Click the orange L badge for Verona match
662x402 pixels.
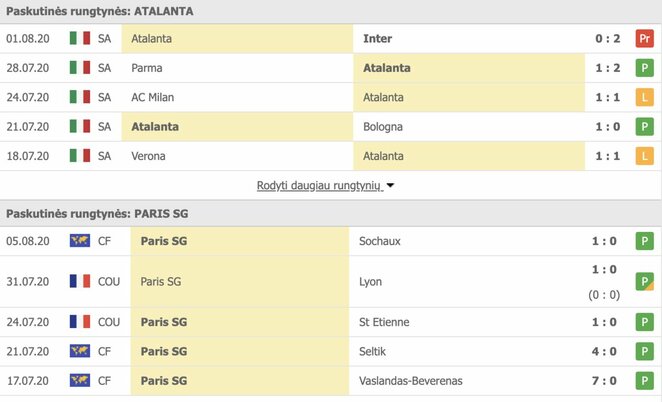645,156
